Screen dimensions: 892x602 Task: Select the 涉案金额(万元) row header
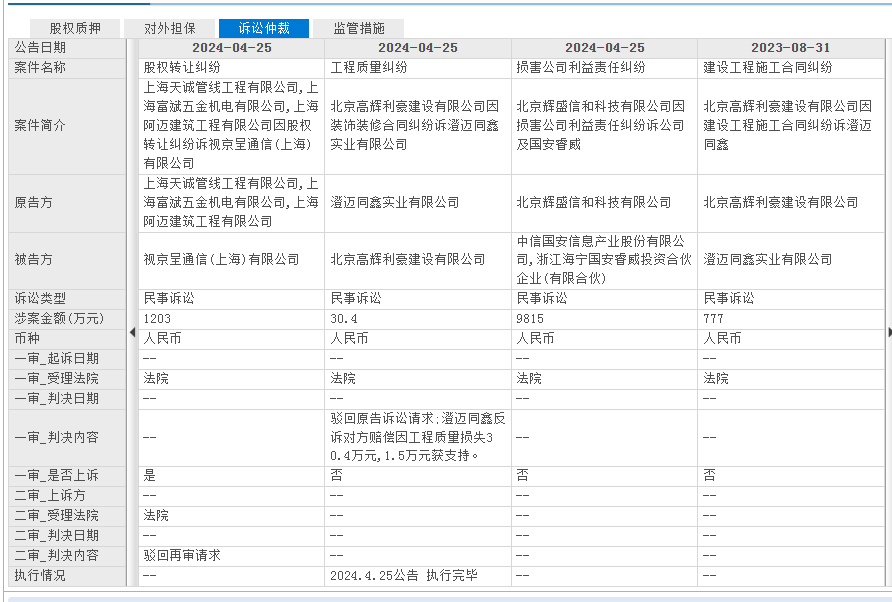coord(67,319)
